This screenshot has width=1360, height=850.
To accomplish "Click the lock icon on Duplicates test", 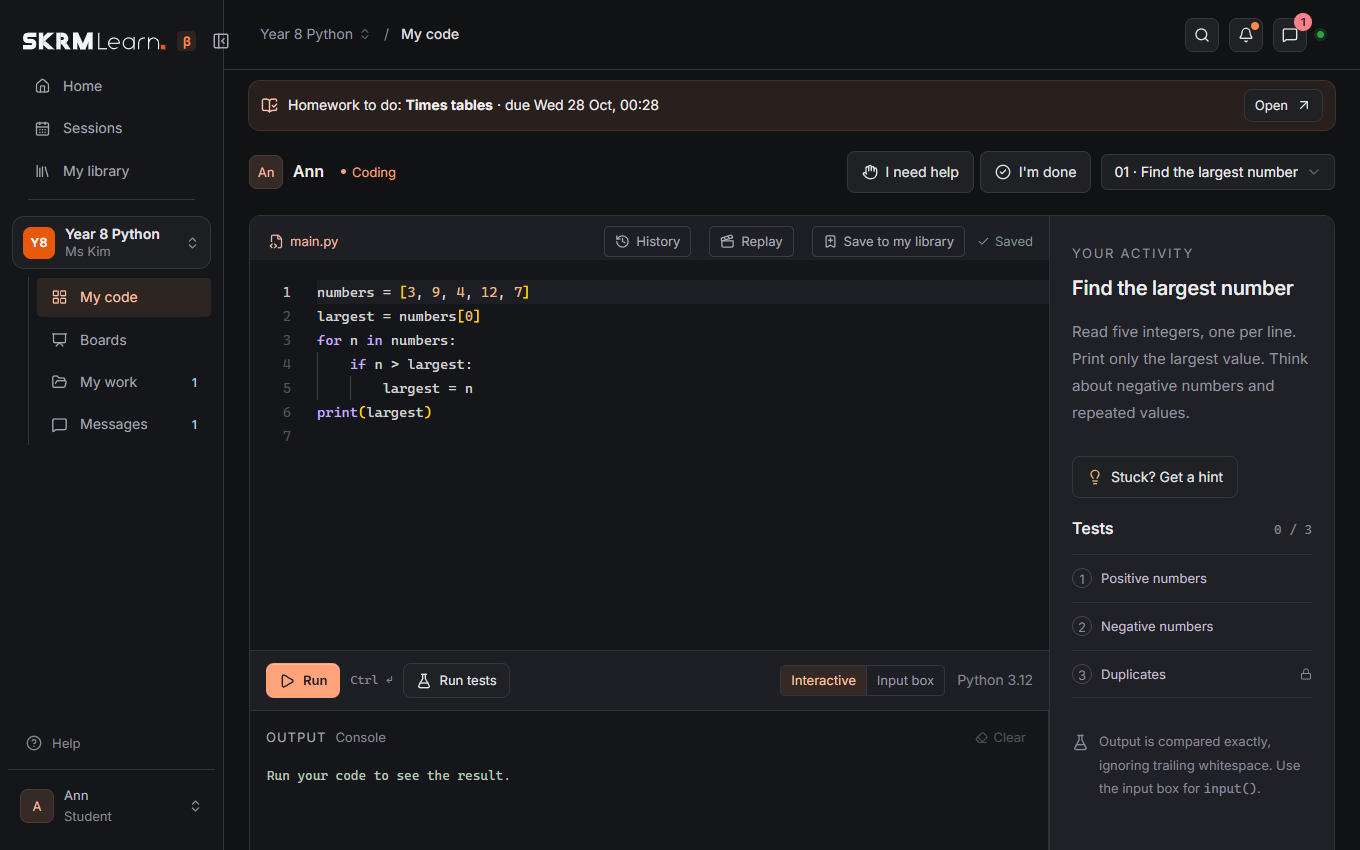I will tap(1305, 674).
